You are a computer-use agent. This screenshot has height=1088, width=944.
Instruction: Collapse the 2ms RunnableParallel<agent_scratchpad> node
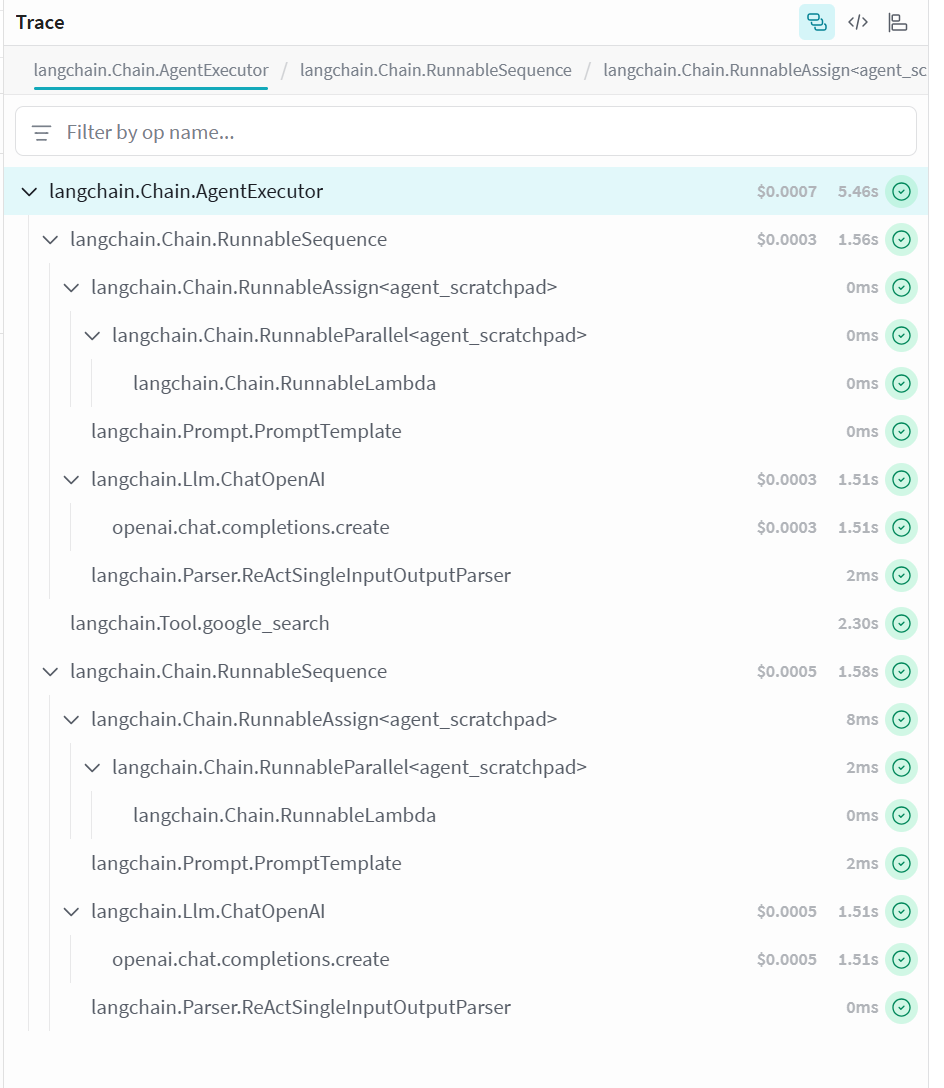coord(92,767)
